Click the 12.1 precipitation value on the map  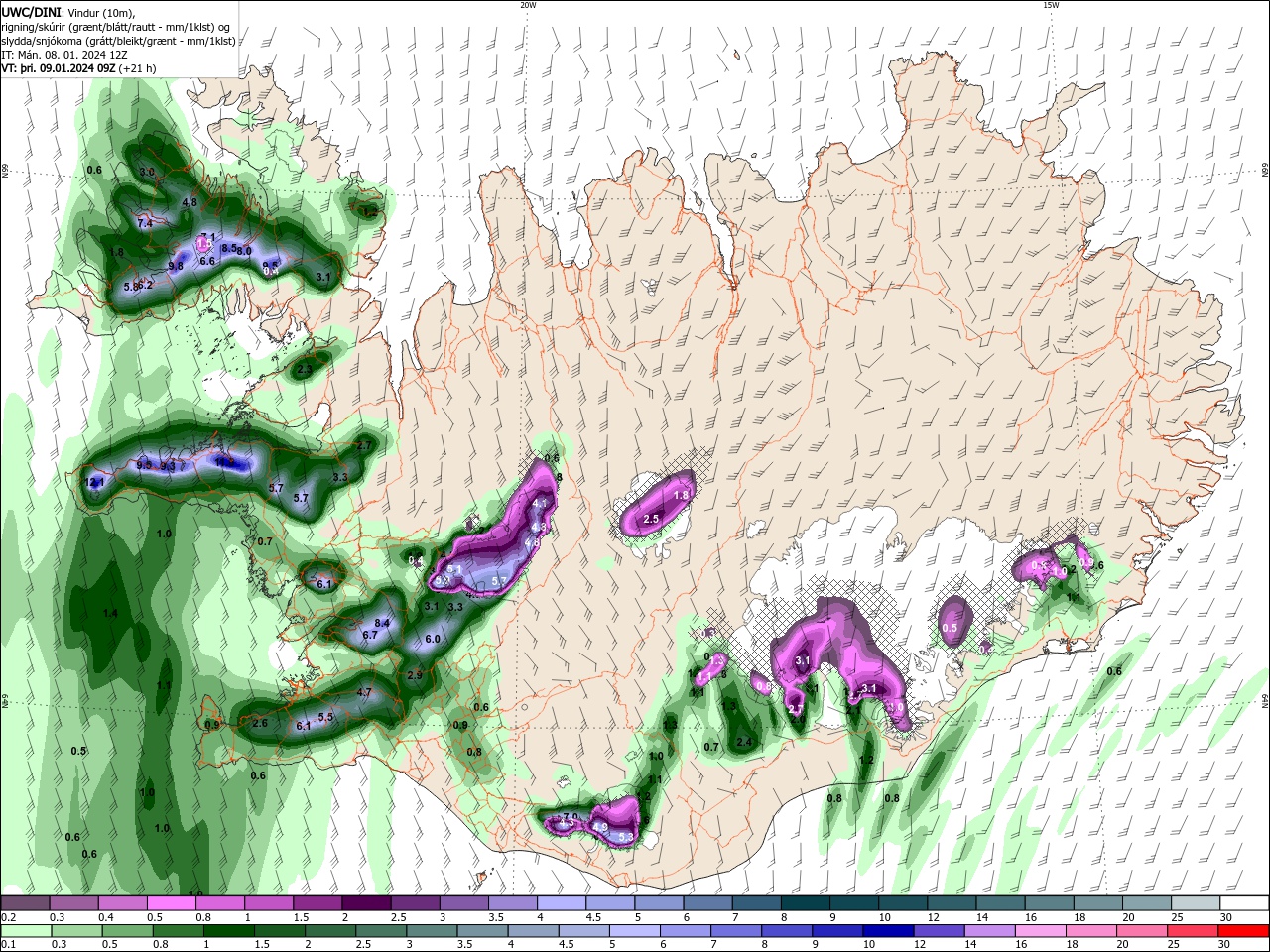[95, 483]
